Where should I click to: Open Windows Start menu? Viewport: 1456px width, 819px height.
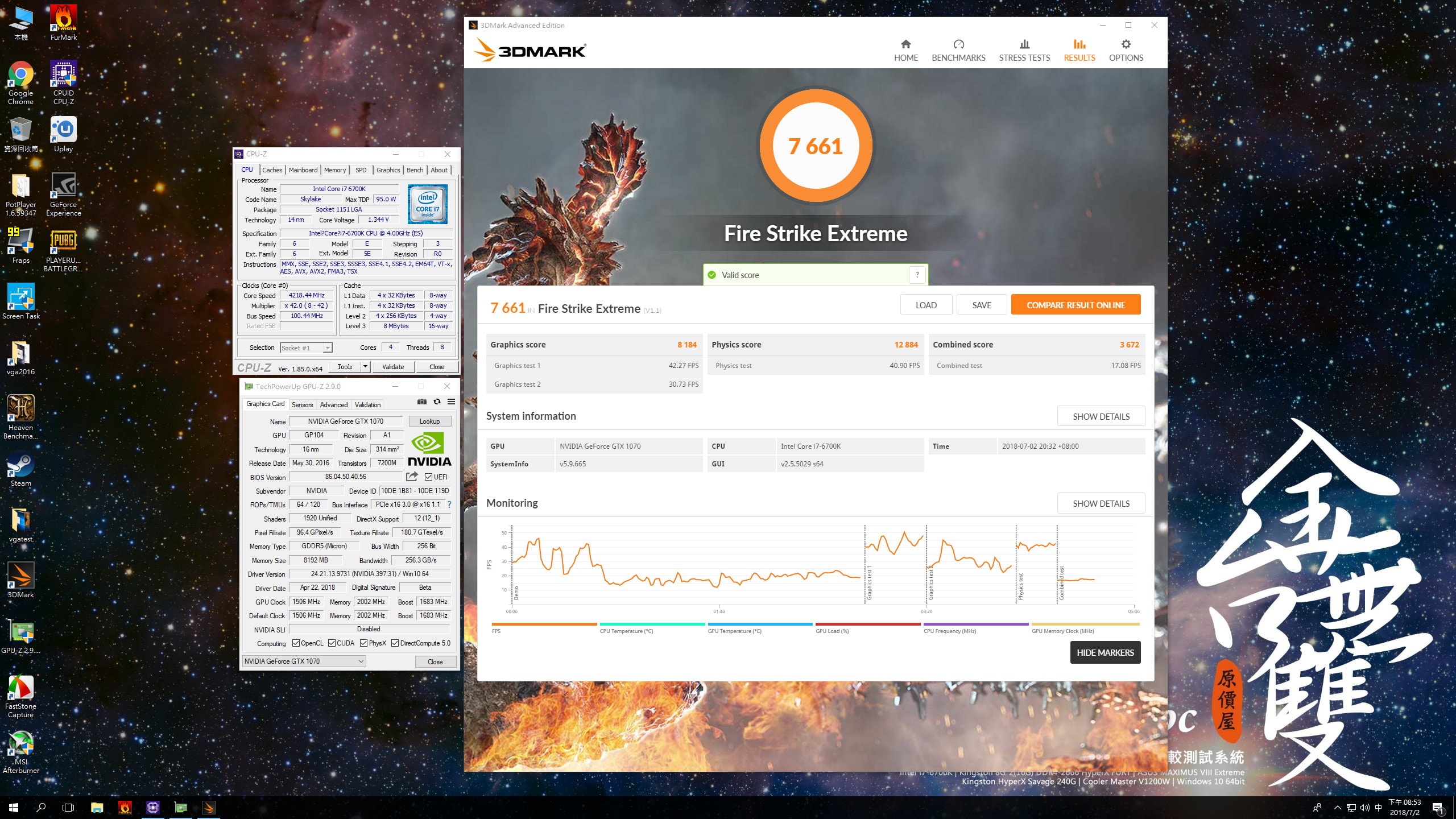(14, 807)
